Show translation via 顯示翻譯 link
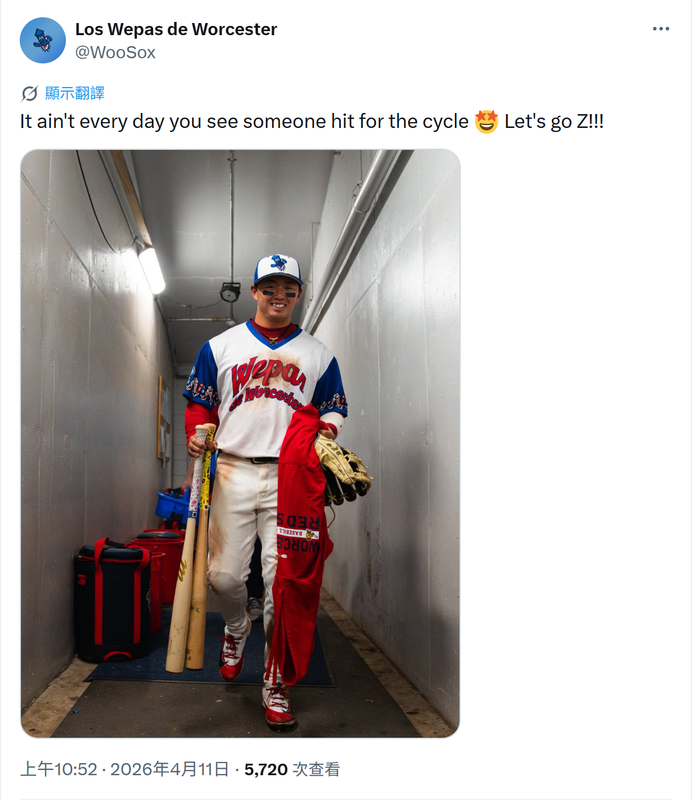692x800 pixels. click(x=75, y=93)
